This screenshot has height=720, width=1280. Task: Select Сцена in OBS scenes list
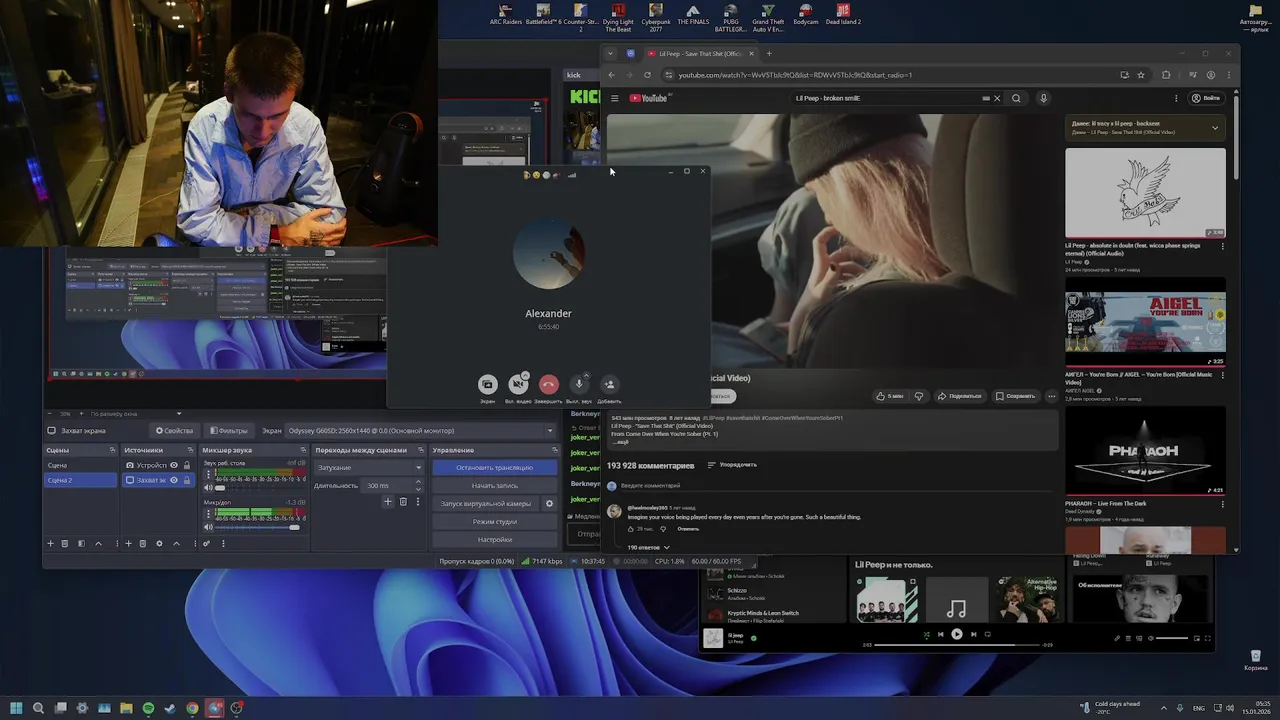[80, 465]
